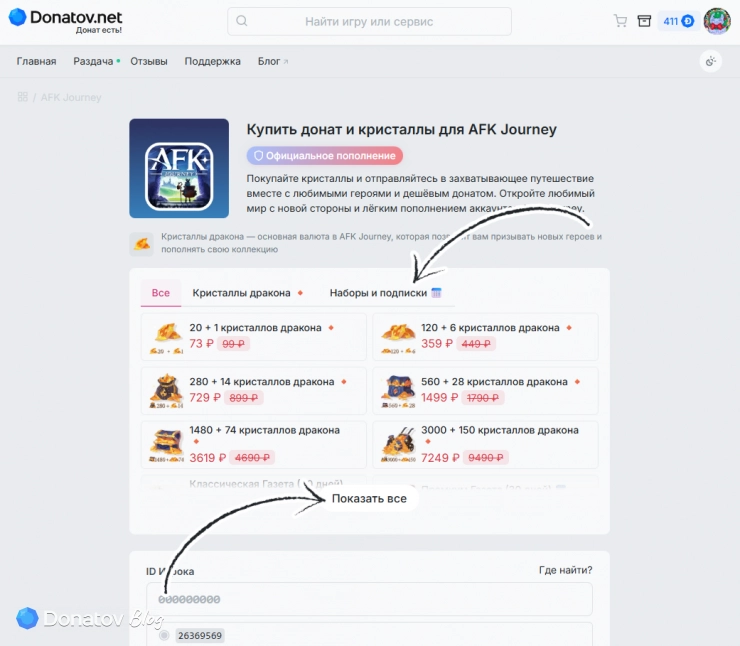Click AFK Journey breadcrumb link
This screenshot has height=646, width=740.
(71, 97)
